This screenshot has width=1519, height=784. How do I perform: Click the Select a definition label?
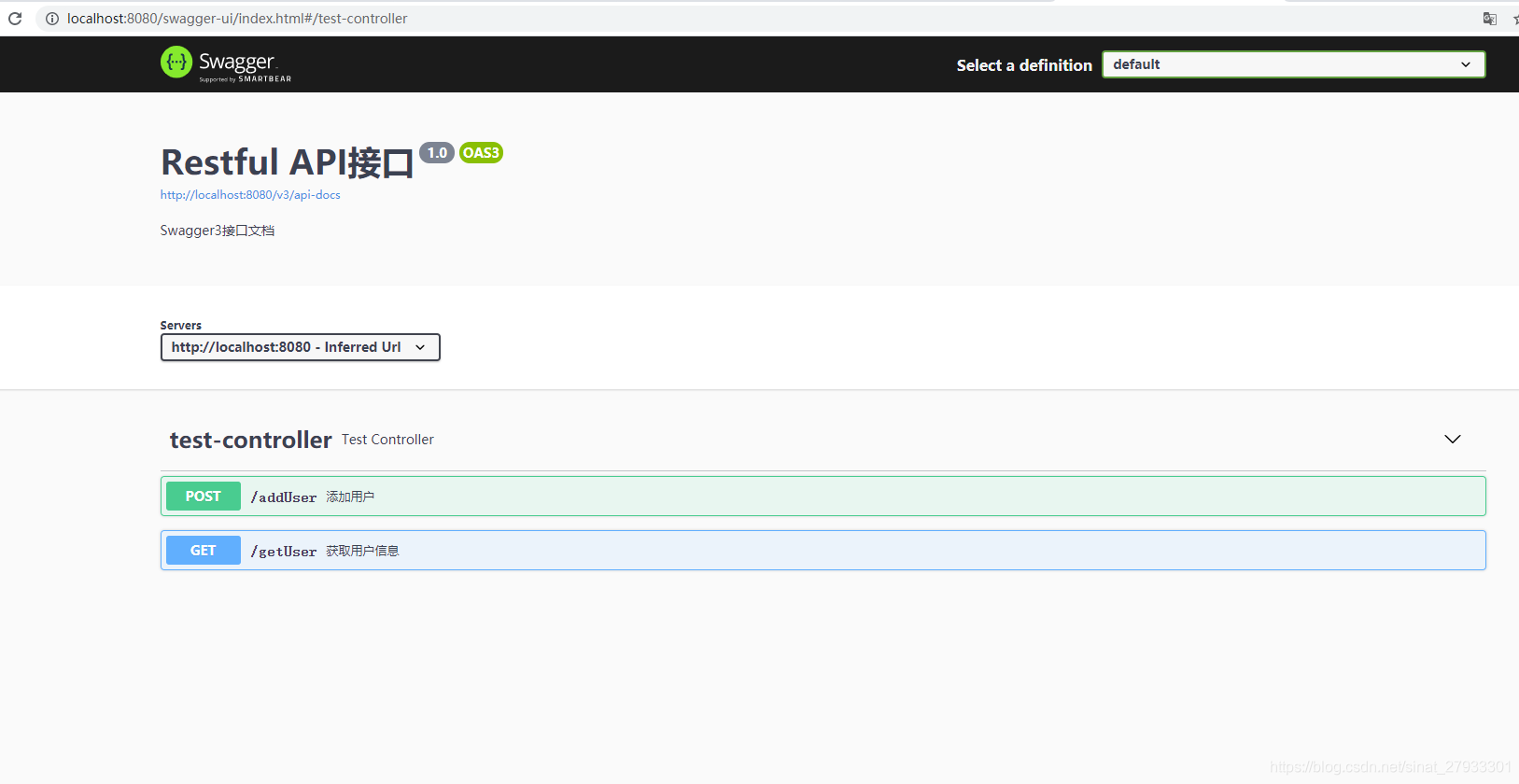[x=1024, y=65]
